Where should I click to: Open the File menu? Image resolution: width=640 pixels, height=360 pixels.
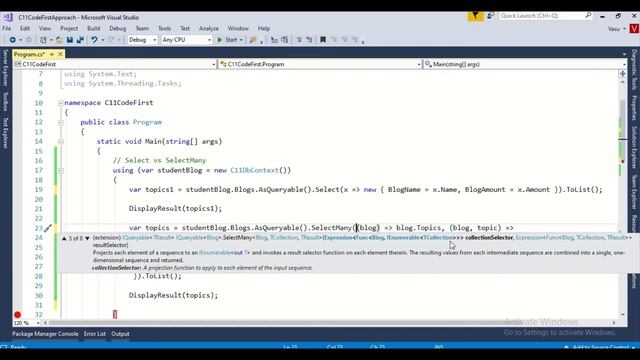[x=7, y=29]
